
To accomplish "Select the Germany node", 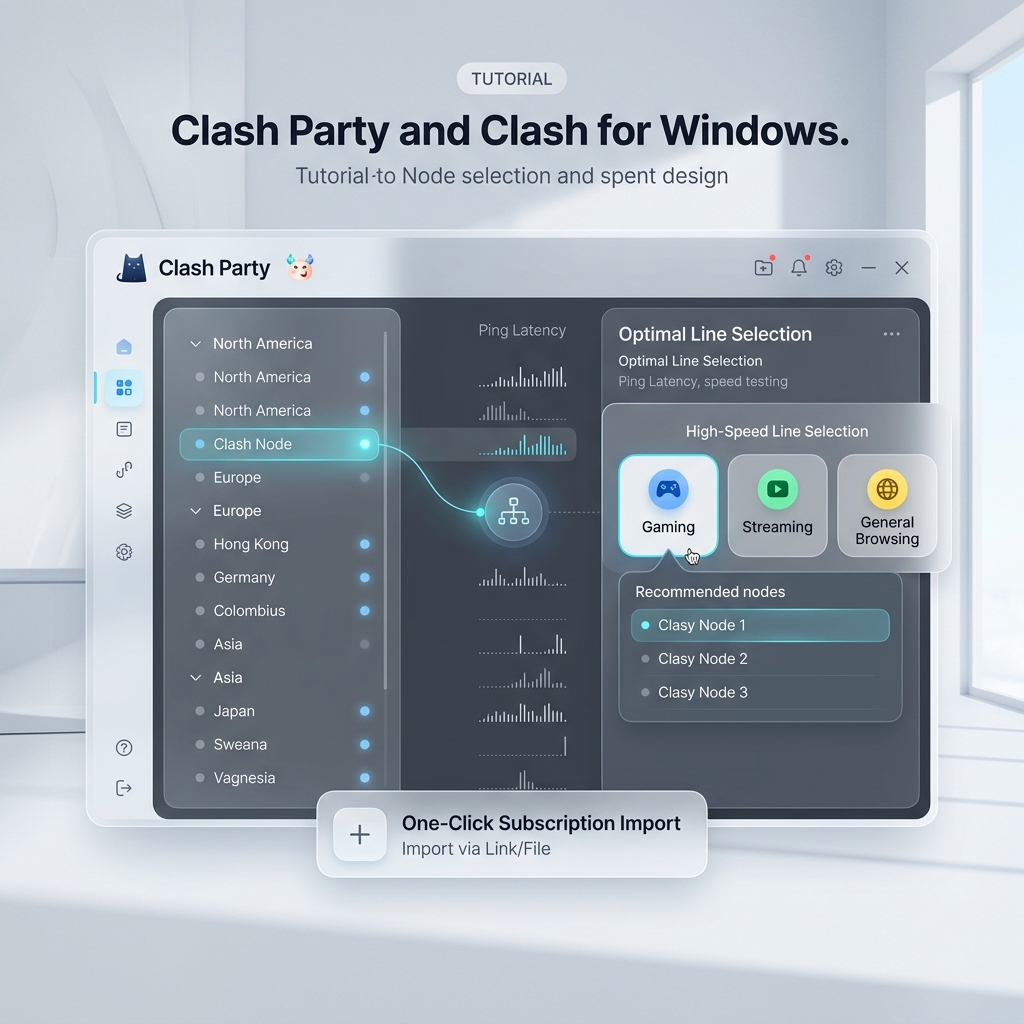I will pyautogui.click(x=280, y=577).
